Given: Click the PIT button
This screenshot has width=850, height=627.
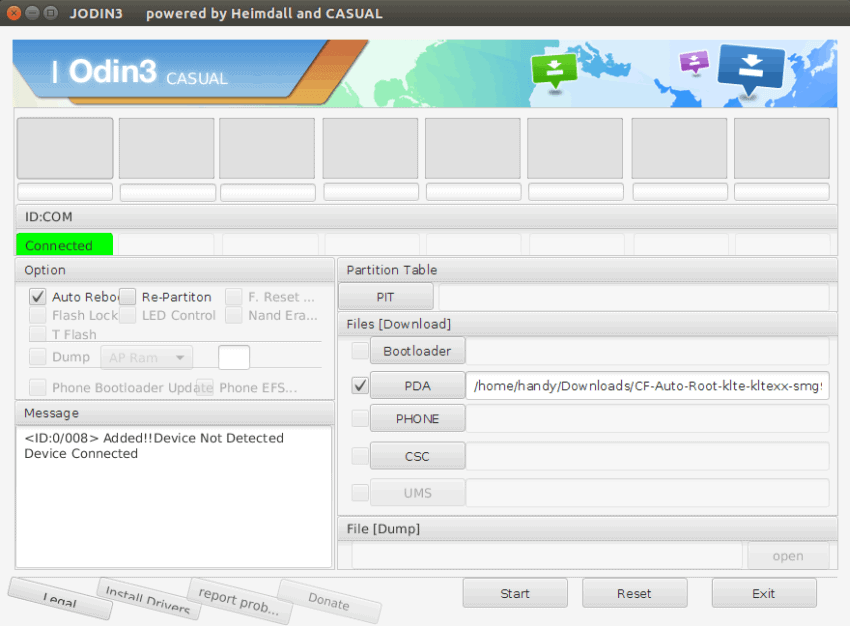Looking at the screenshot, I should (385, 297).
